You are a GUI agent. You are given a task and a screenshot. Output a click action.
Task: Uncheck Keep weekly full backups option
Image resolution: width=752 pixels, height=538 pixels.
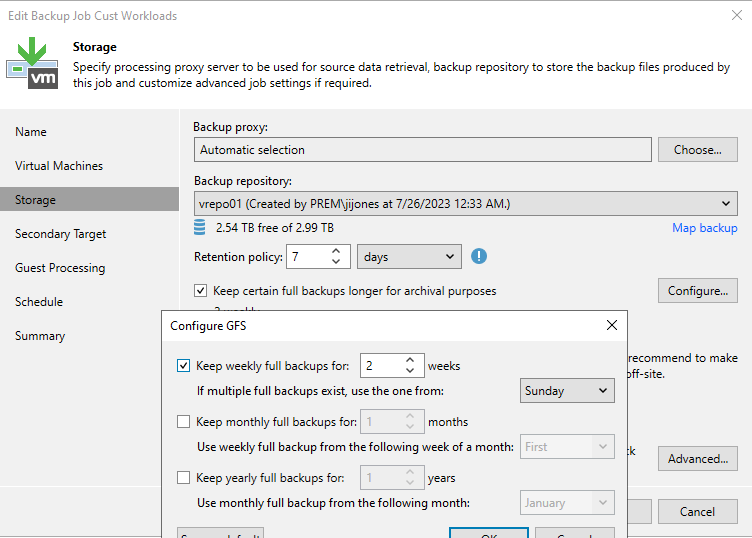183,366
